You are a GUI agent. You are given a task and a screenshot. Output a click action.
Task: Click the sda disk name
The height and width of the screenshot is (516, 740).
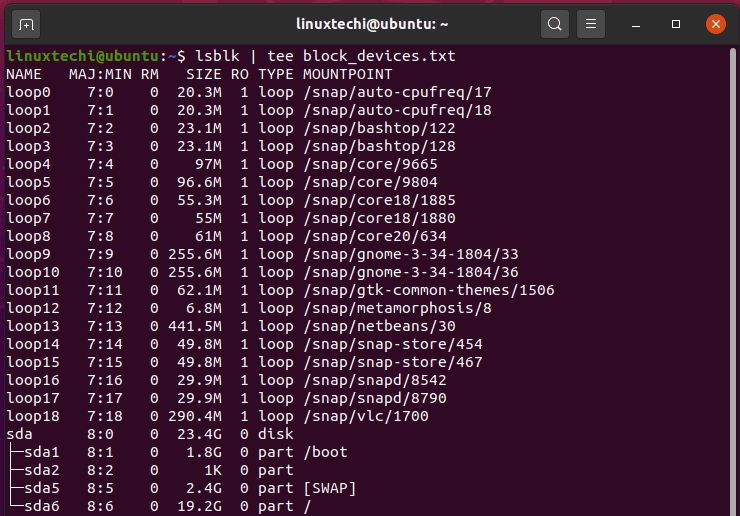(x=19, y=434)
